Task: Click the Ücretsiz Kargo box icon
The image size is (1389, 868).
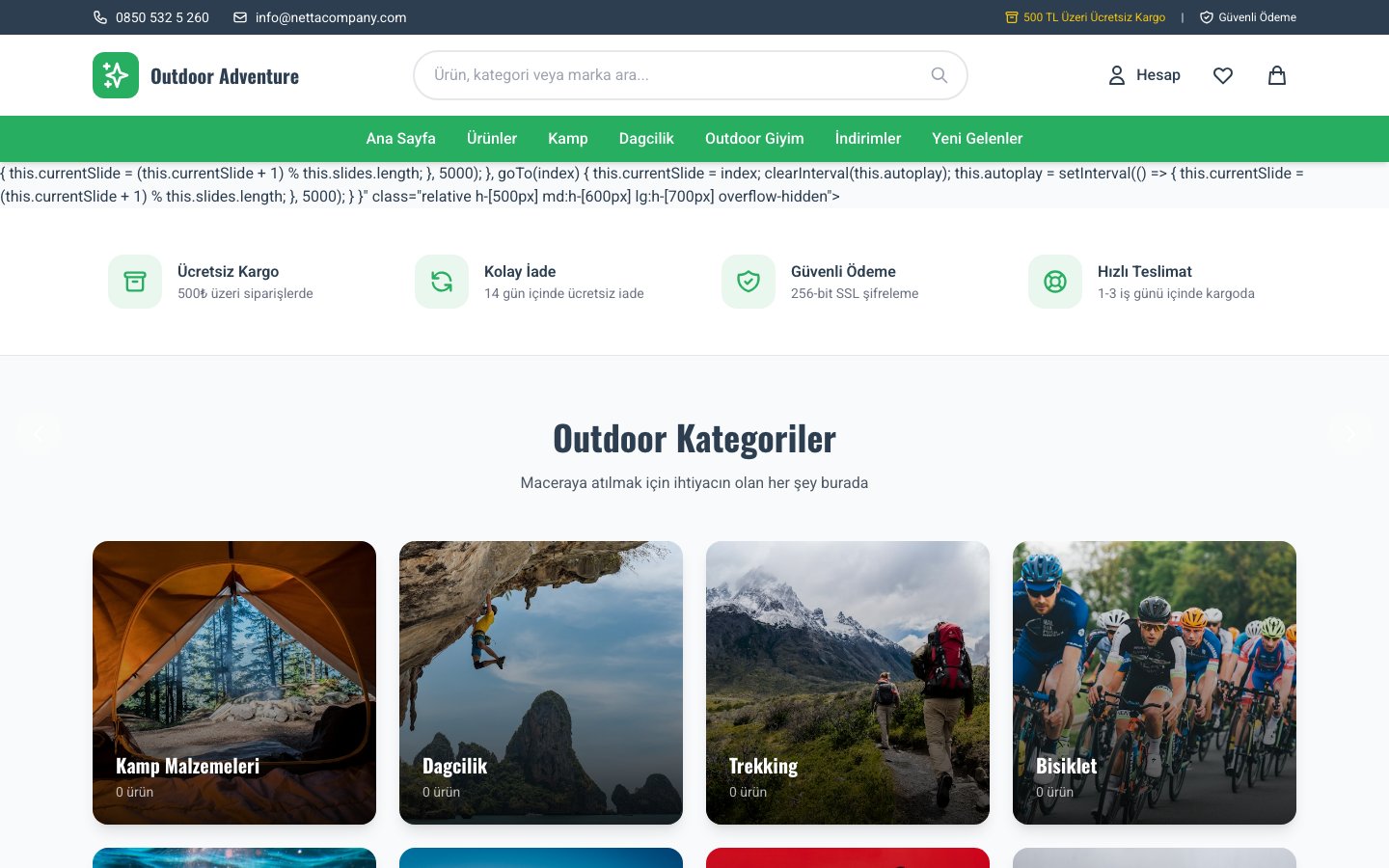Action: pos(135,282)
